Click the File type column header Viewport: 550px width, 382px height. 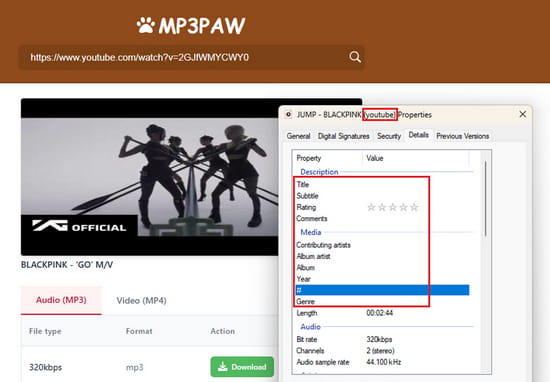click(45, 331)
